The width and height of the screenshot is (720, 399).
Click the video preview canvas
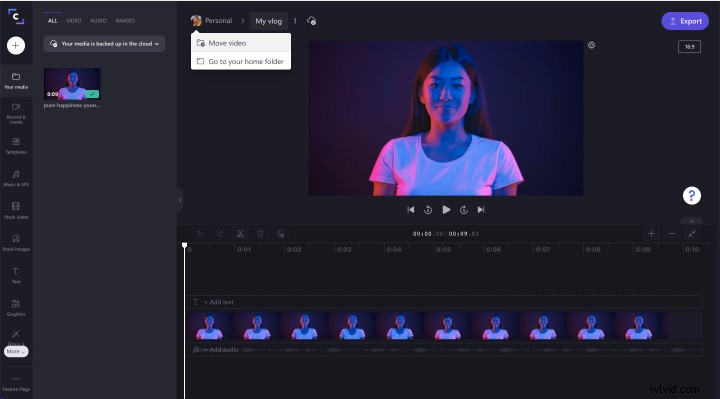click(x=446, y=118)
